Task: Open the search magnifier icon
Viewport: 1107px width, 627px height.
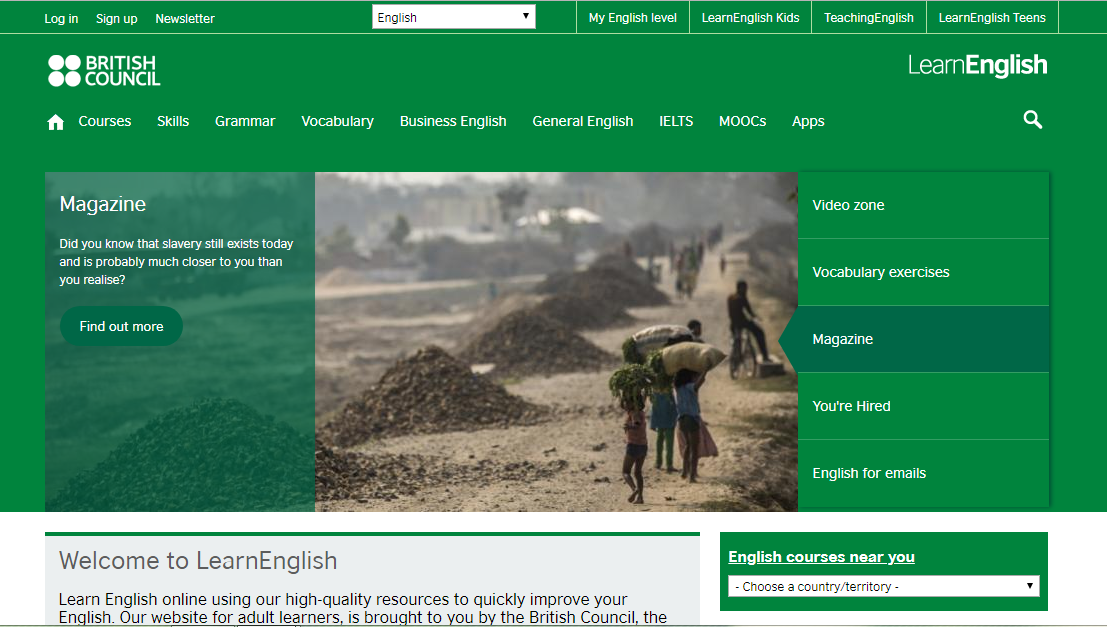Action: tap(1033, 120)
